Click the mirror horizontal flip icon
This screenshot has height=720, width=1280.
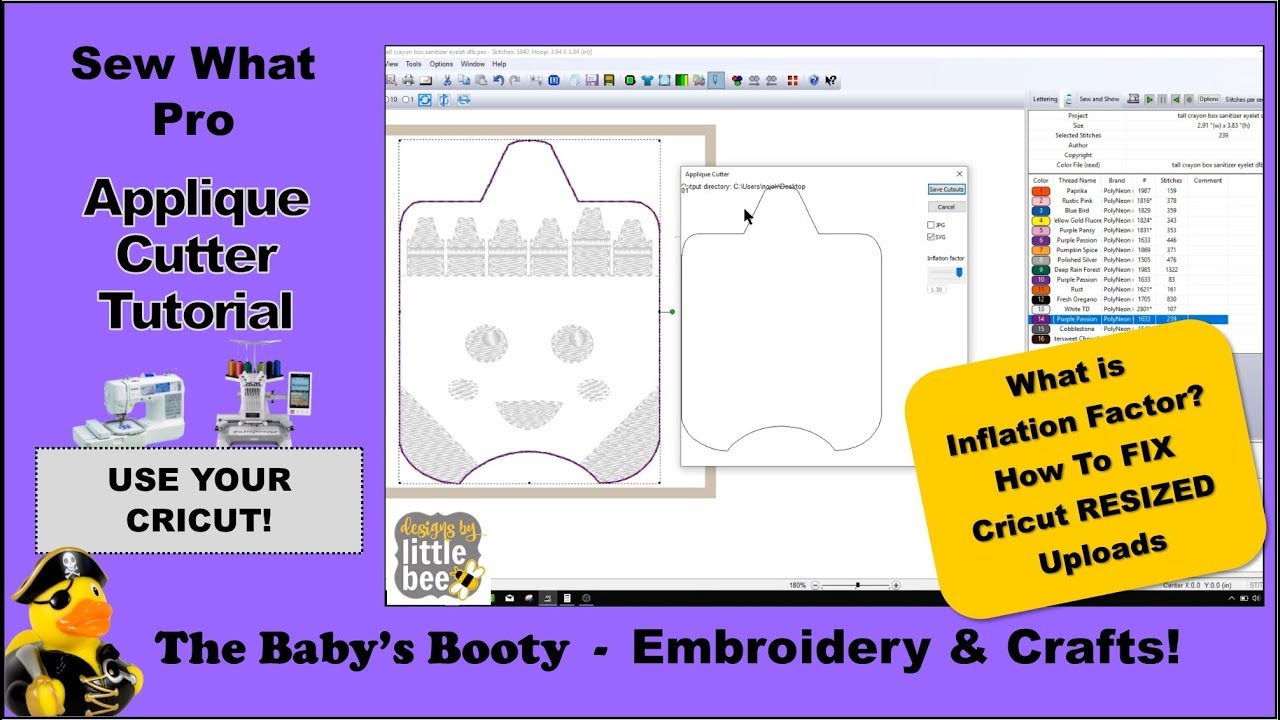(x=463, y=100)
